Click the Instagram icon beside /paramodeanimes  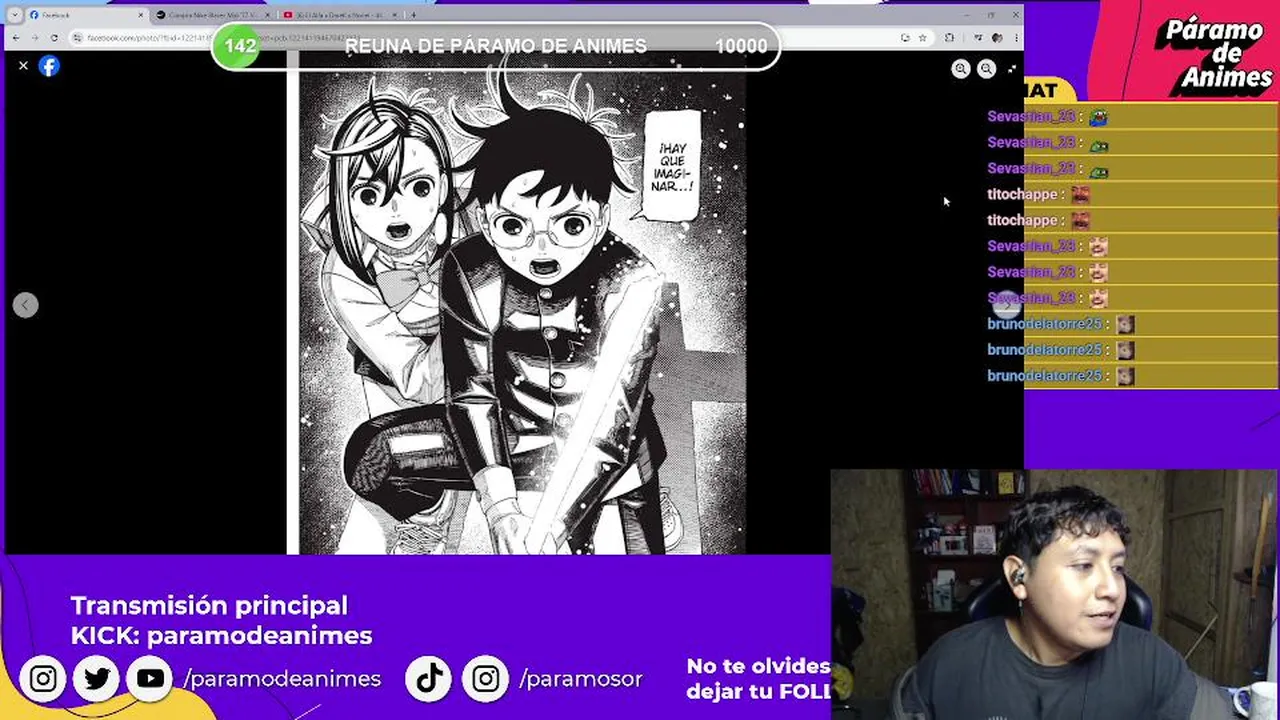pyautogui.click(x=43, y=679)
